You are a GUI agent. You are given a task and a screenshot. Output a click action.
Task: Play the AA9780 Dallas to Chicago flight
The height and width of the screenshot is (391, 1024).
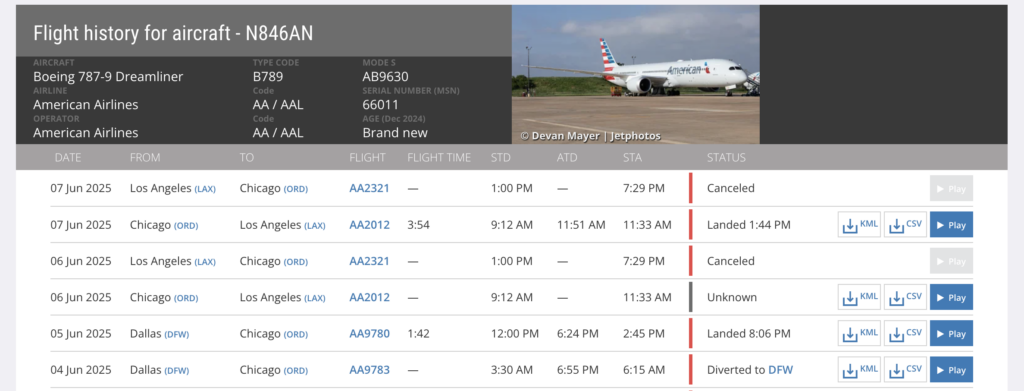pyautogui.click(x=951, y=334)
